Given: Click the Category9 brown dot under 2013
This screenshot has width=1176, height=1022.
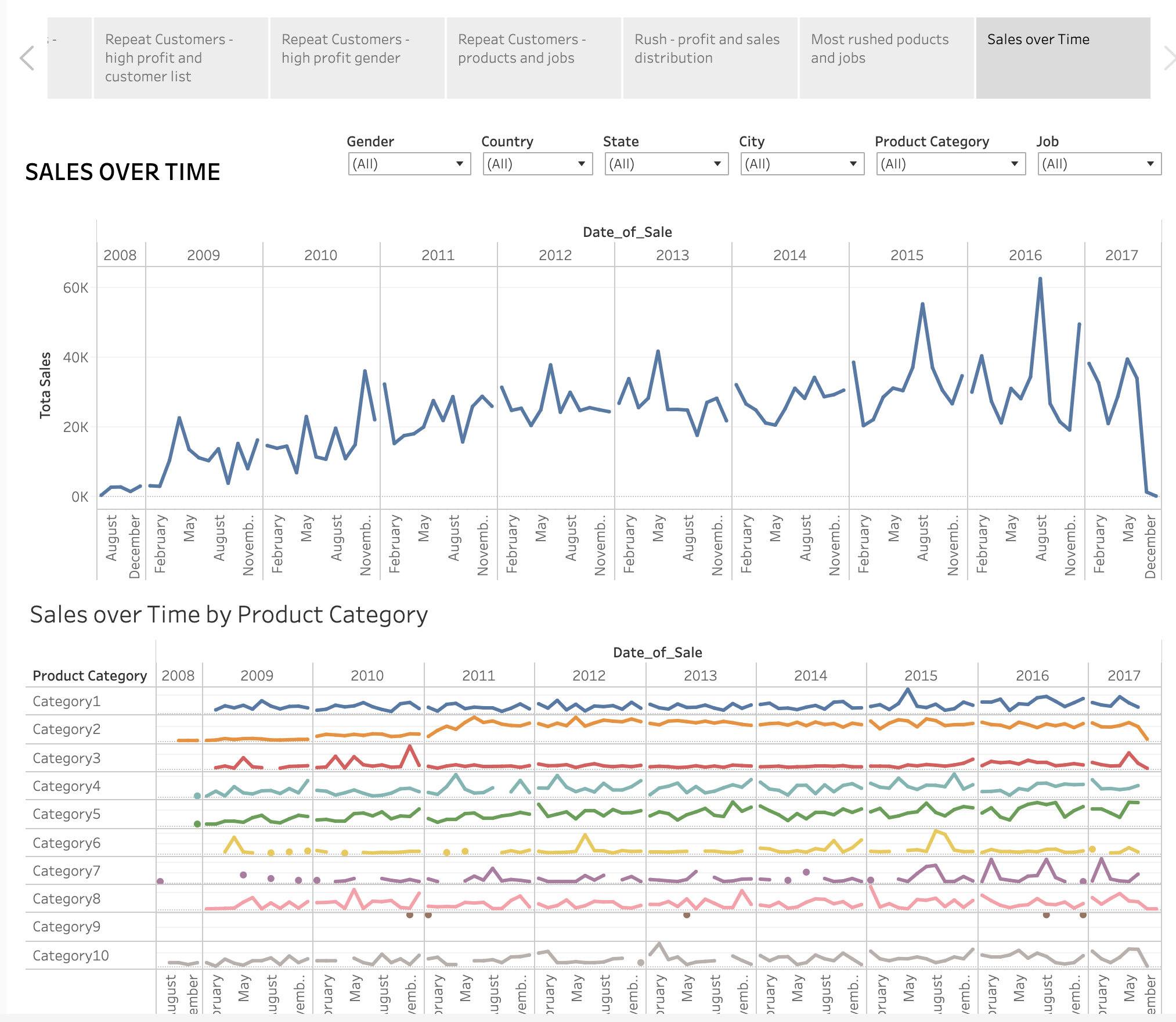Looking at the screenshot, I should pyautogui.click(x=687, y=915).
